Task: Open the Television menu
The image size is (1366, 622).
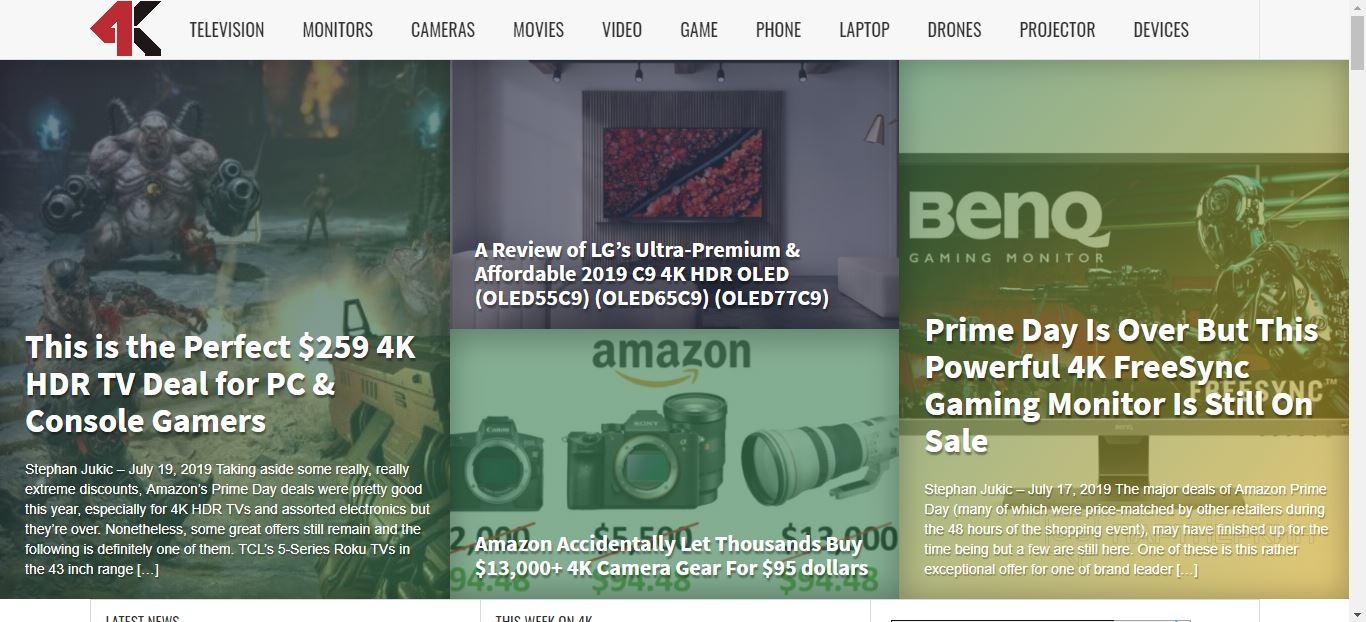Action: pos(227,30)
